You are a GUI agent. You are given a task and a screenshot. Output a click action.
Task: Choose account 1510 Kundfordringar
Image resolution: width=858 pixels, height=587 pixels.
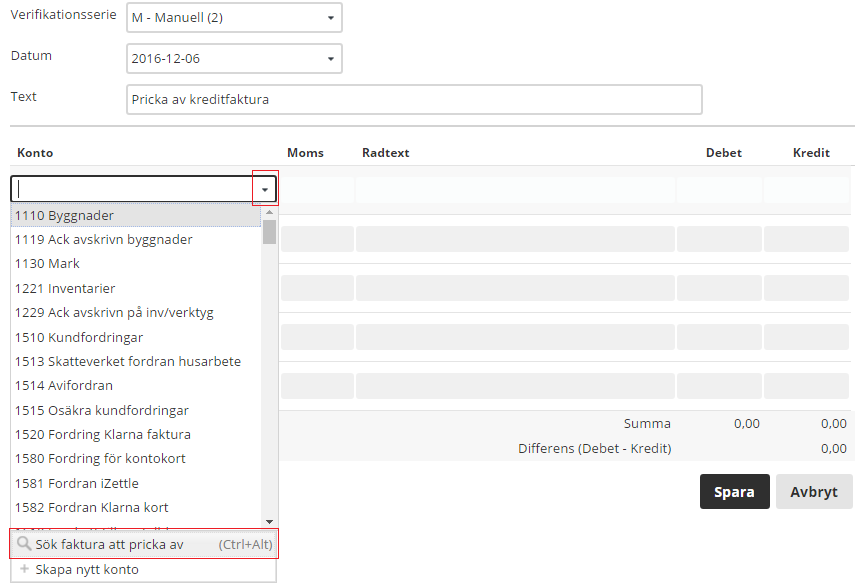(x=136, y=337)
